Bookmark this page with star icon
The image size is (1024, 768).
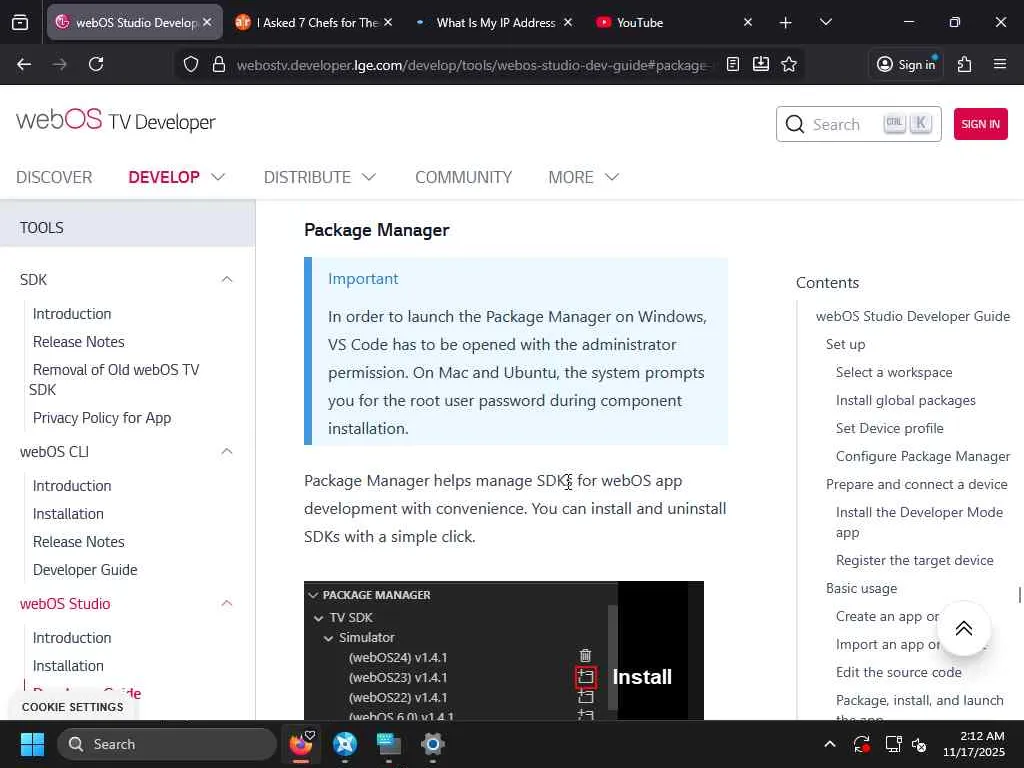point(789,64)
